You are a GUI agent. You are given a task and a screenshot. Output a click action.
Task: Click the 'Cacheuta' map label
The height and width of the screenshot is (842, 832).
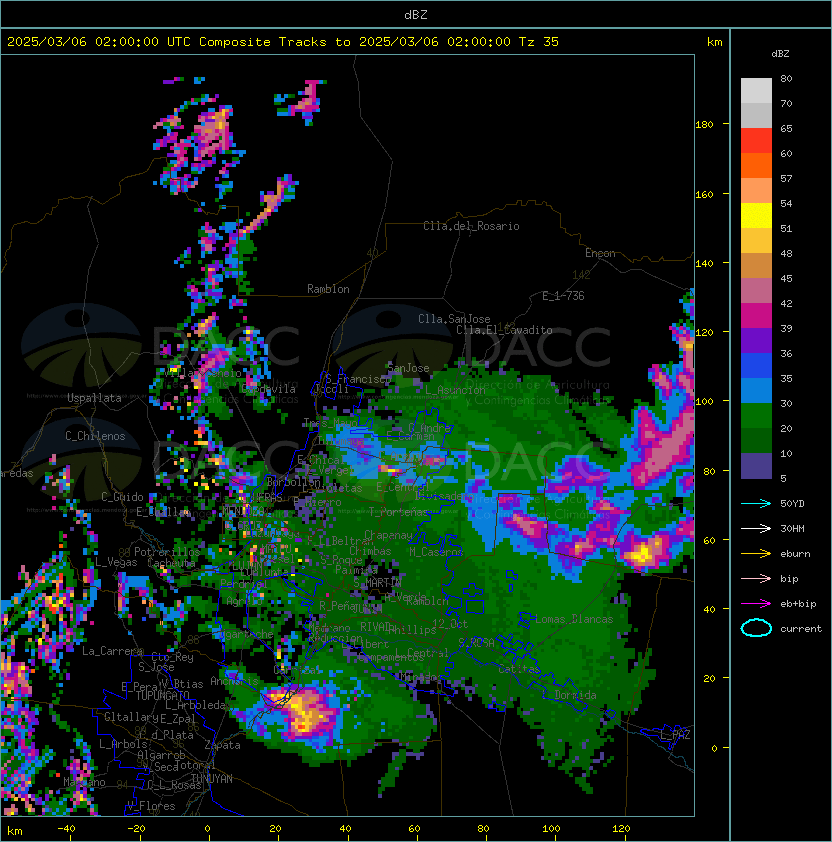tap(171, 563)
